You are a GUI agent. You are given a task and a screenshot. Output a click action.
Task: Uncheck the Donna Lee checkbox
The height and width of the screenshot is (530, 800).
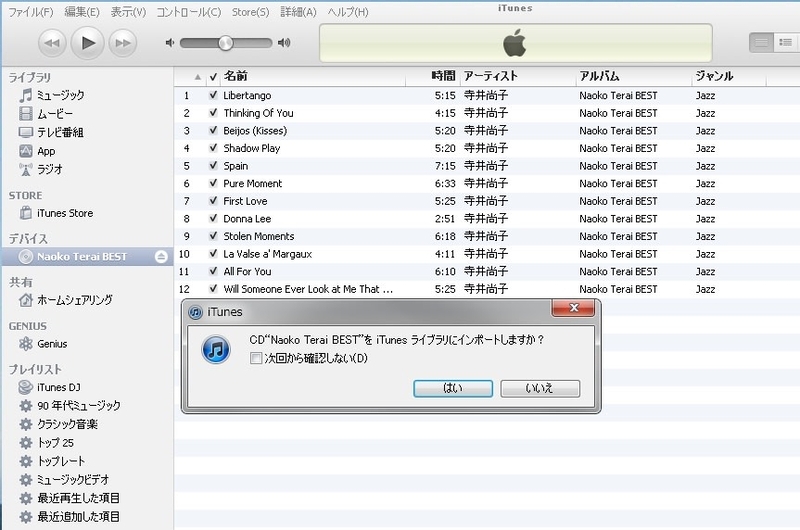click(213, 218)
